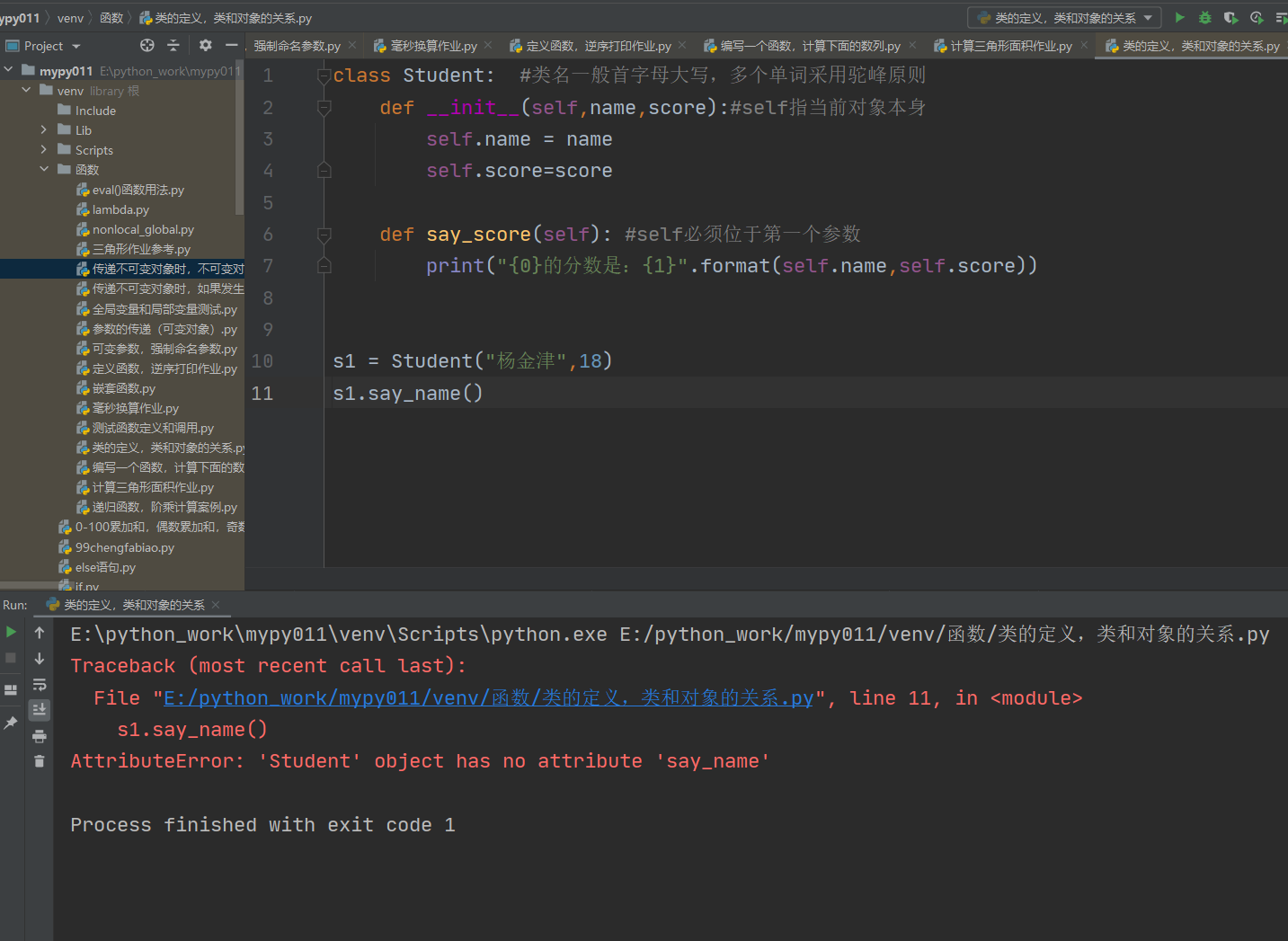The image size is (1288, 941).
Task: Click breadcrumb file 类的定义，类和对象的关系.py
Action: tap(226, 18)
